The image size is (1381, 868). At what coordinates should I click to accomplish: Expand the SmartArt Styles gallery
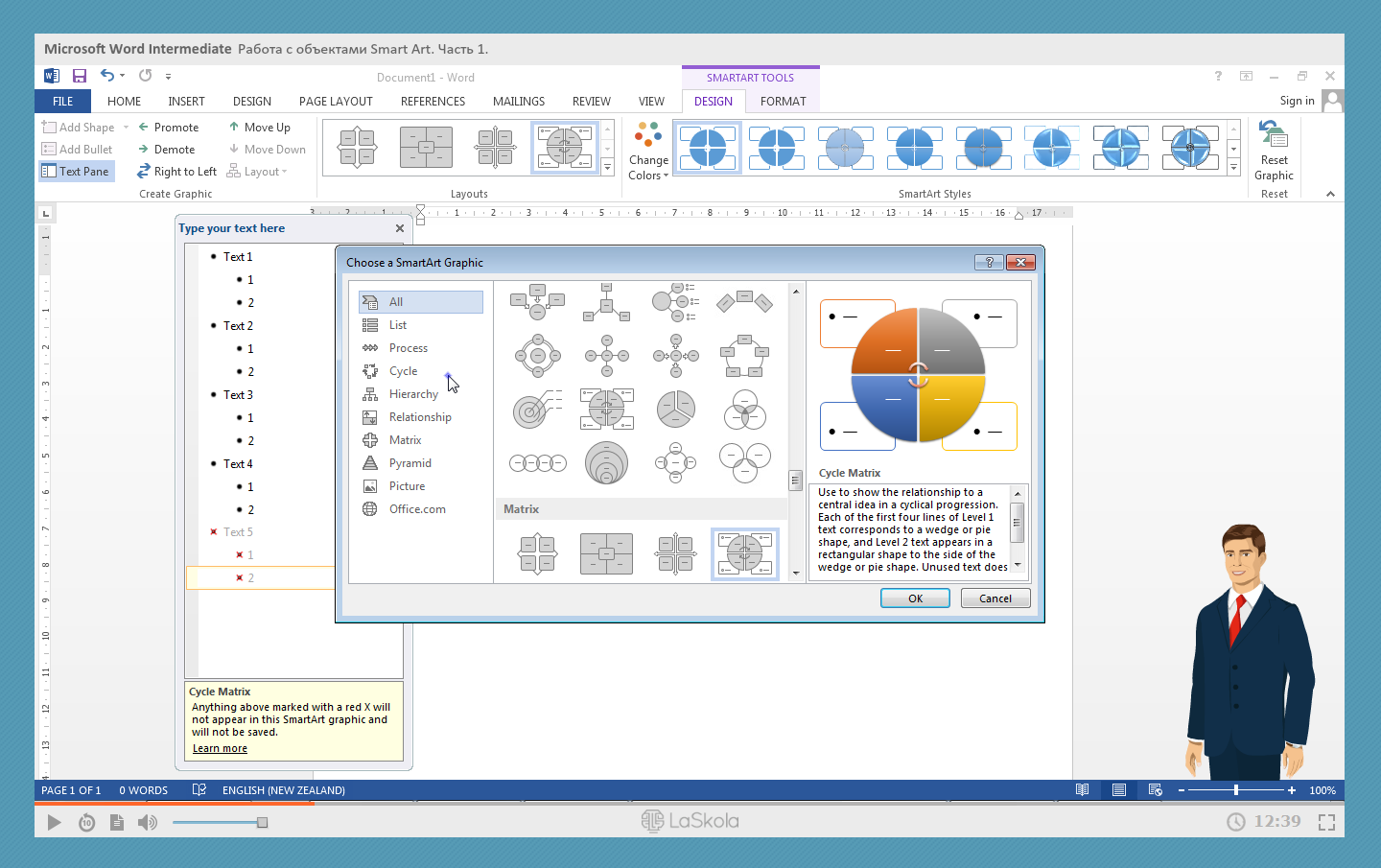click(x=1233, y=168)
